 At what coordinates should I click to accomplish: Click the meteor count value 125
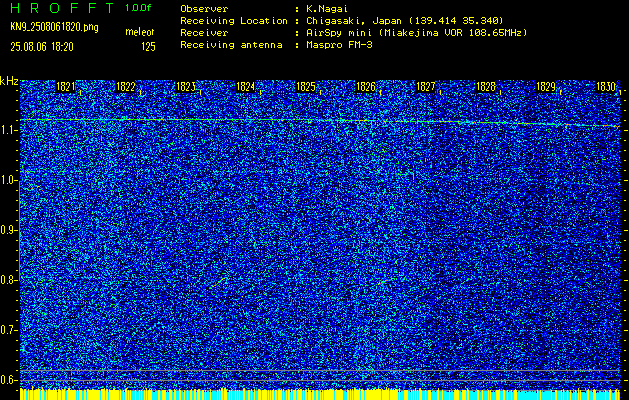click(148, 47)
